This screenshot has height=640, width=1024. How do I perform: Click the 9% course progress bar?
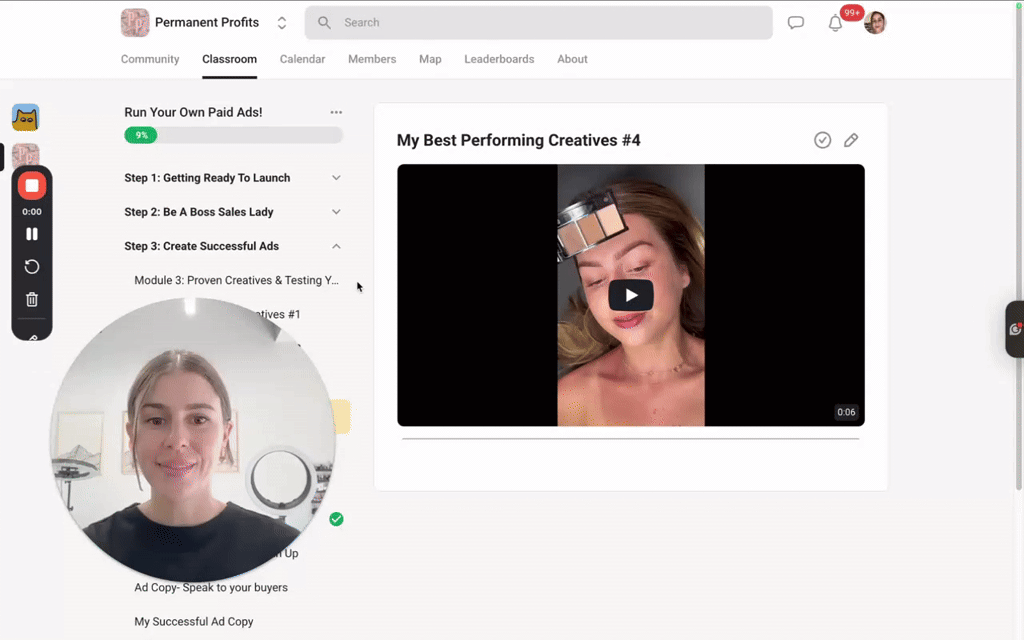[x=233, y=133]
